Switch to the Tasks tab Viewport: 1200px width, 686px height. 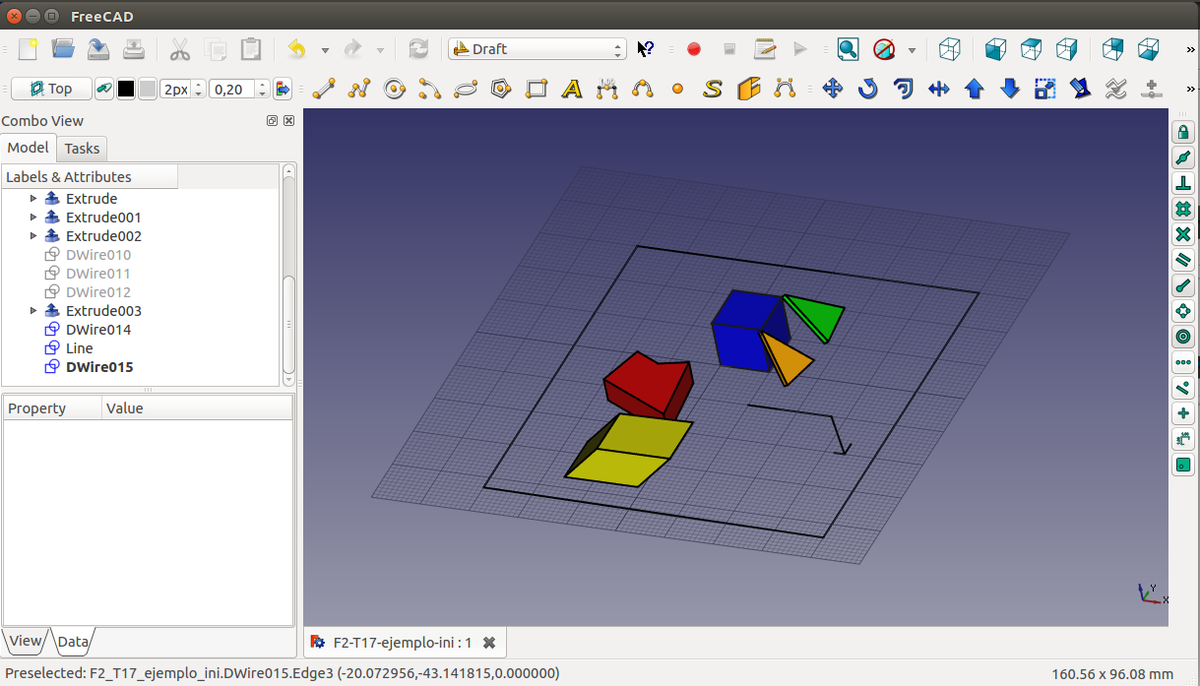(x=82, y=148)
